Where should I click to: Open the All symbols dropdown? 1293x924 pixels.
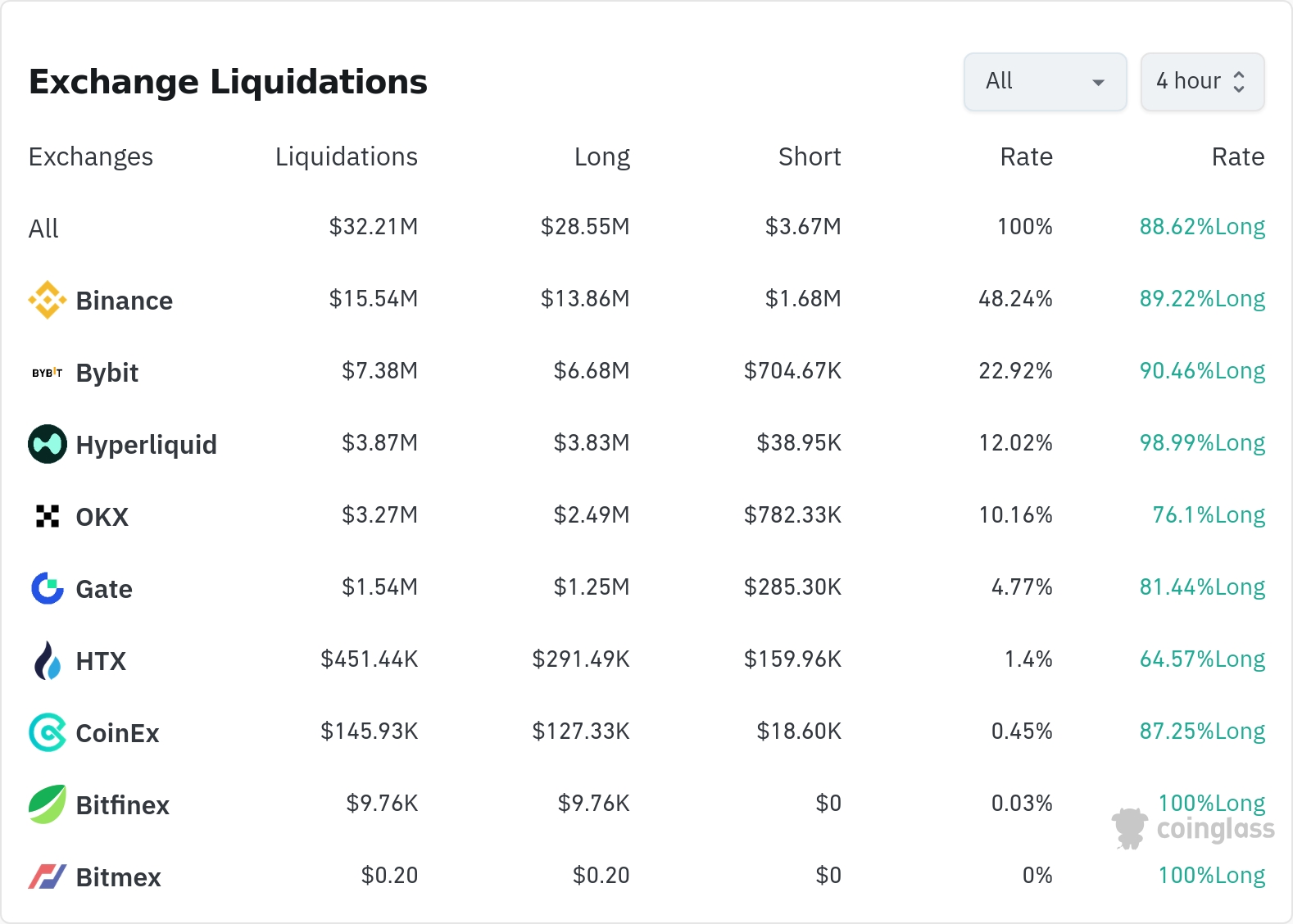click(1045, 82)
